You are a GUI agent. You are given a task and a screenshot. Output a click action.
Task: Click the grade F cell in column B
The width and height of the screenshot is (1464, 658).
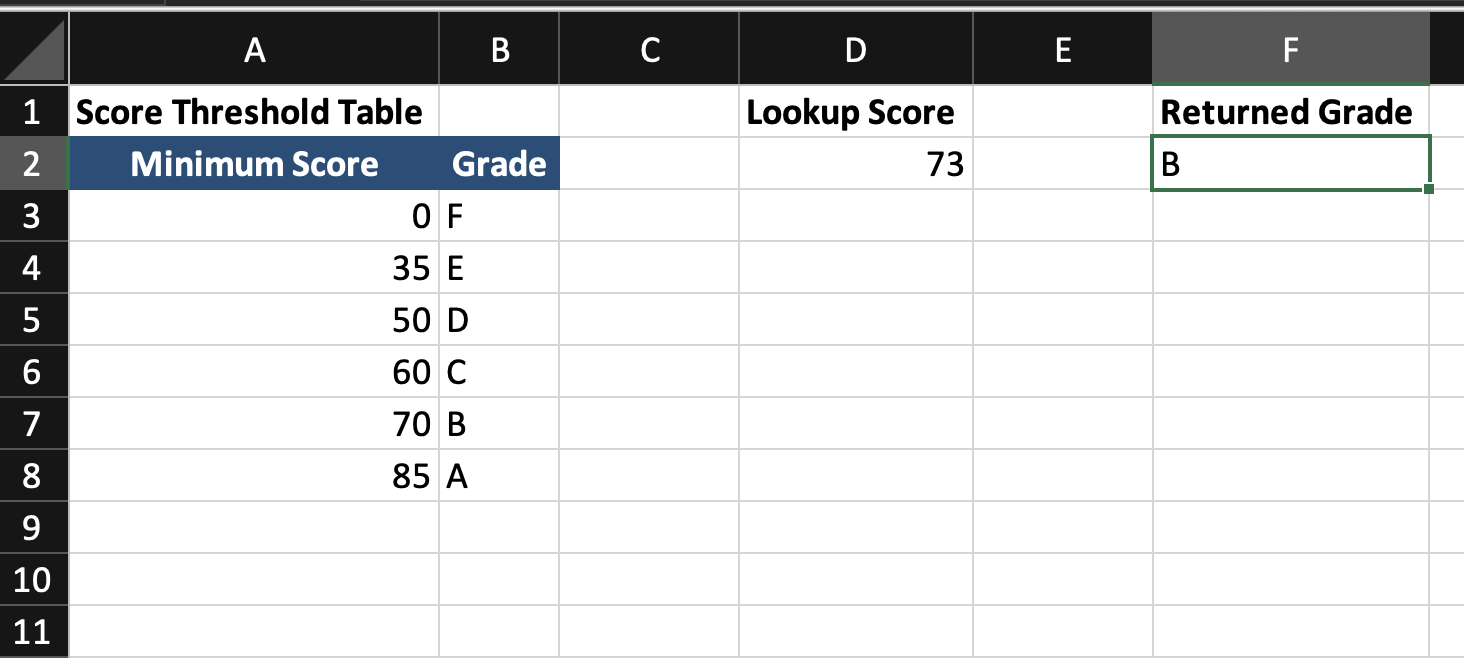pos(499,216)
